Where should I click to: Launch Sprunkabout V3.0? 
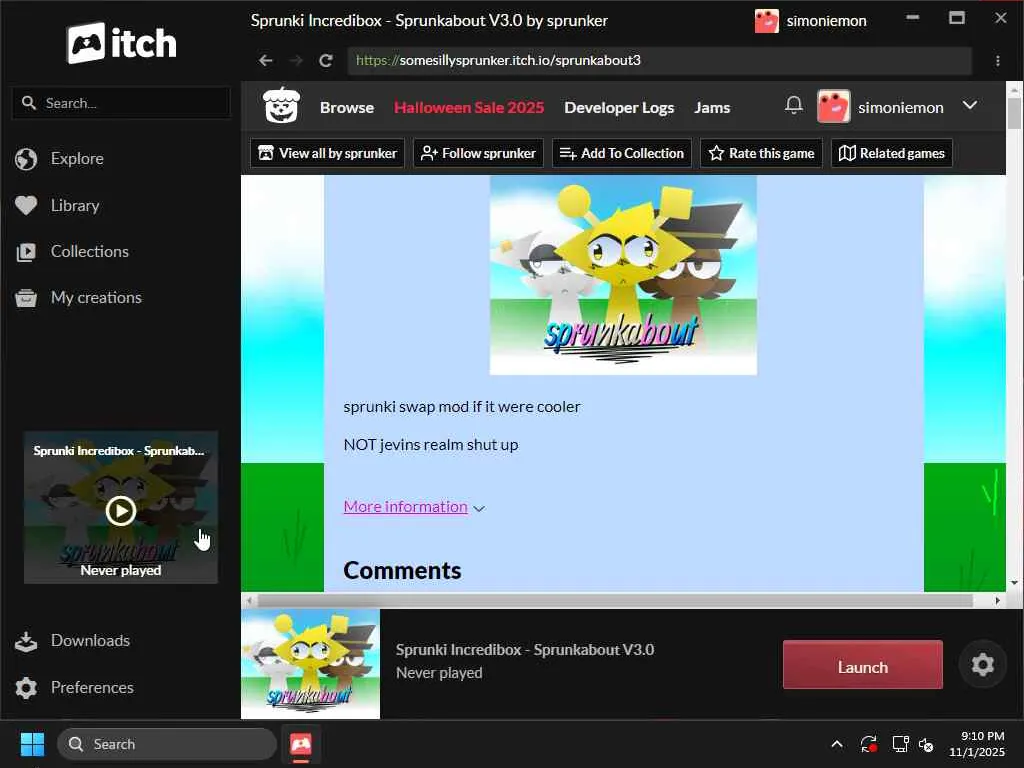(863, 665)
